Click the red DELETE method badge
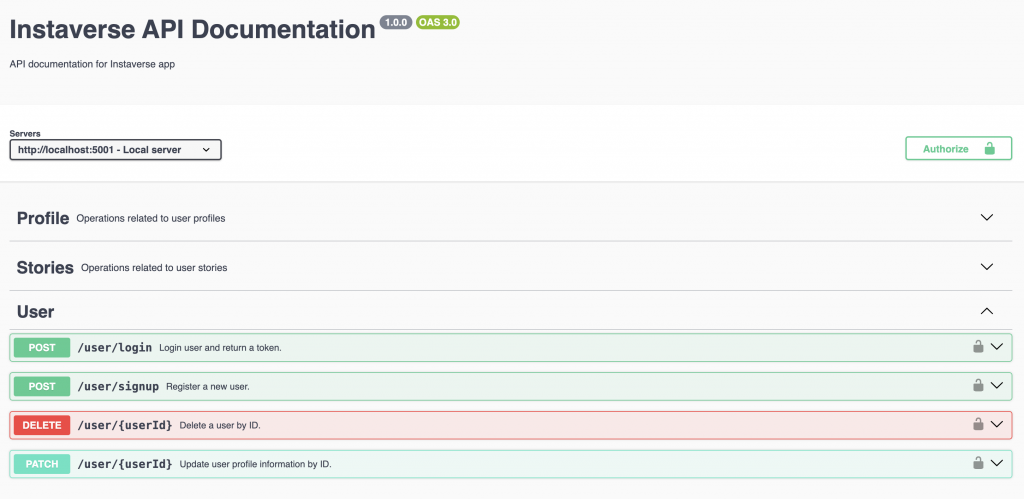 point(42,425)
